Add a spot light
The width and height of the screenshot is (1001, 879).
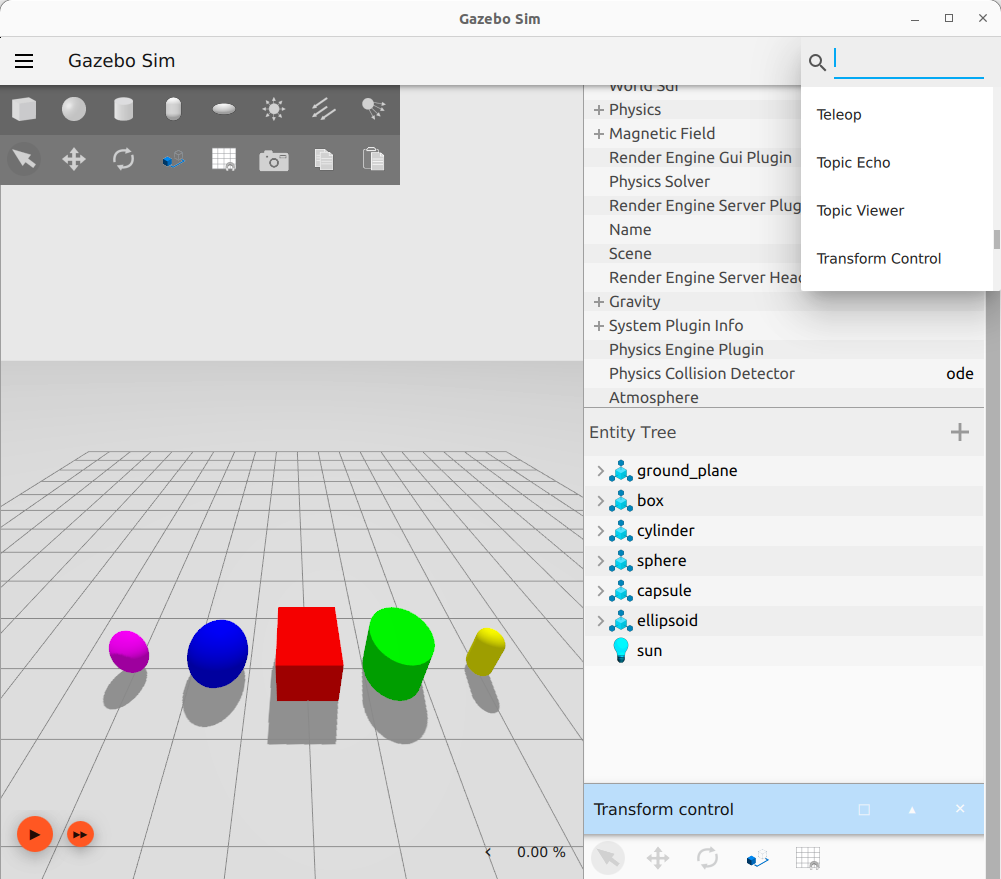point(373,109)
